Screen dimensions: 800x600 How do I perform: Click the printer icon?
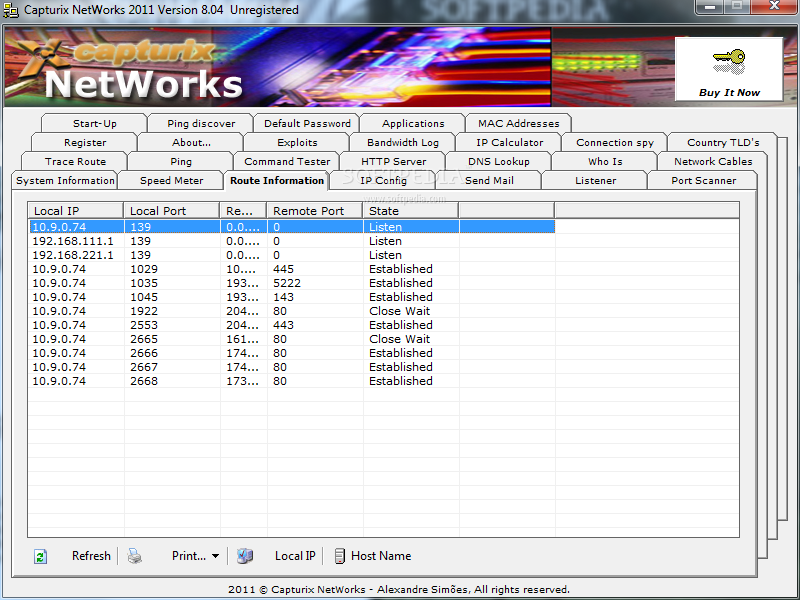coord(135,556)
